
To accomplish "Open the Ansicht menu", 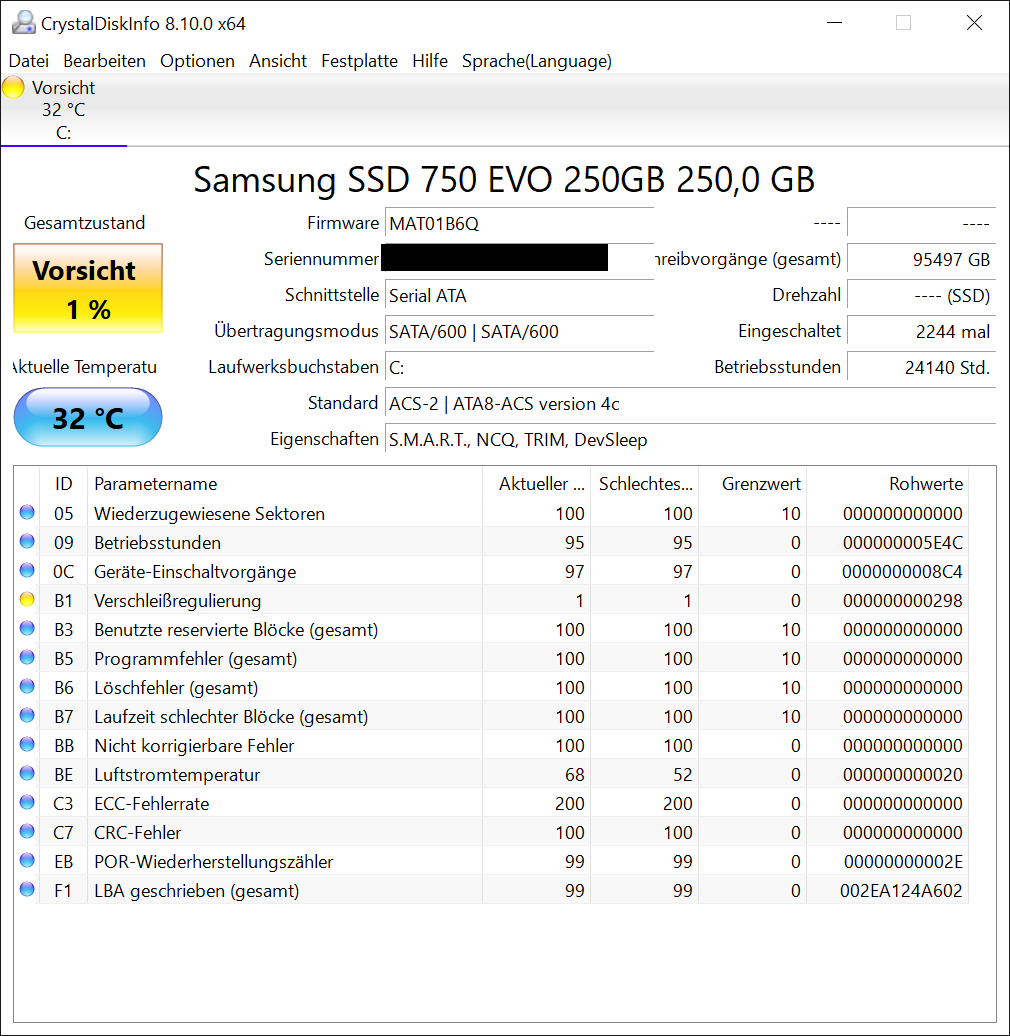I will click(x=277, y=61).
